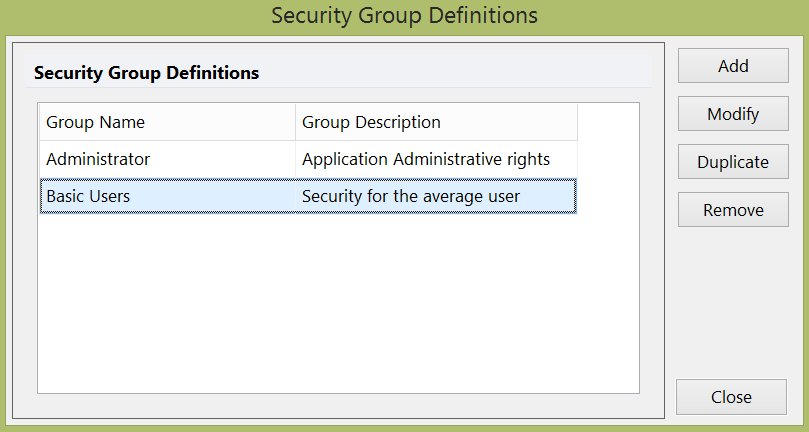Viewport: 809px width, 432px height.
Task: Click blank space right of the Basic Users row
Action: tap(608, 196)
